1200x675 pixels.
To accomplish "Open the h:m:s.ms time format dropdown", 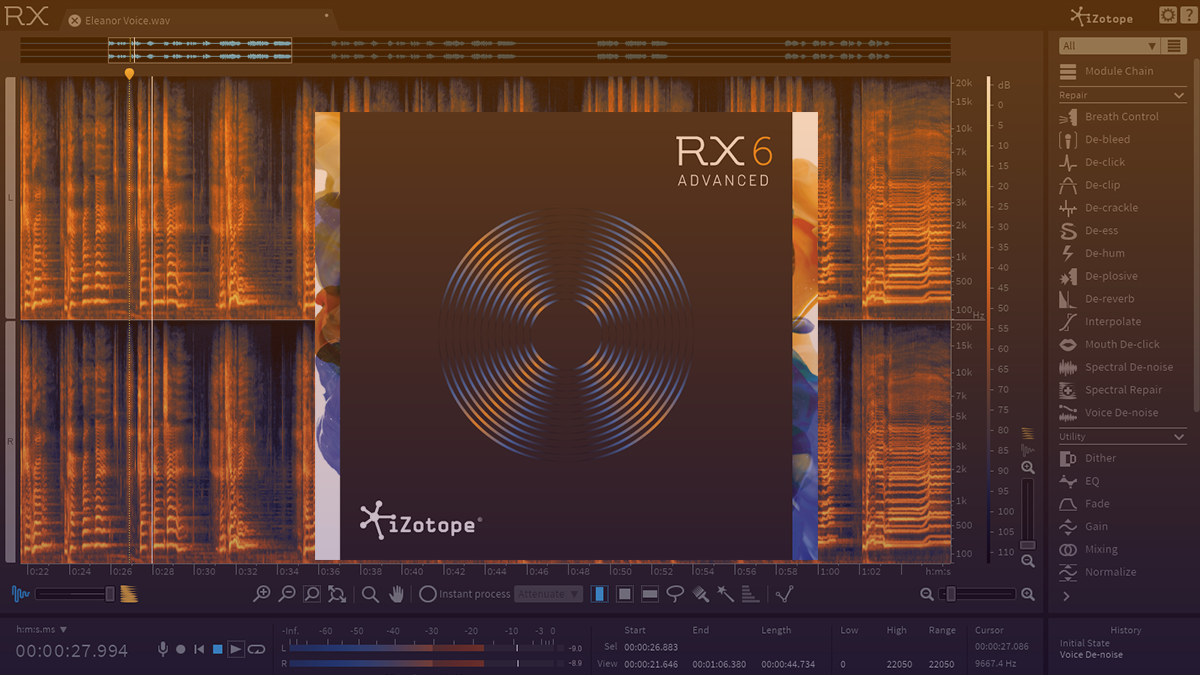I will (x=42, y=630).
